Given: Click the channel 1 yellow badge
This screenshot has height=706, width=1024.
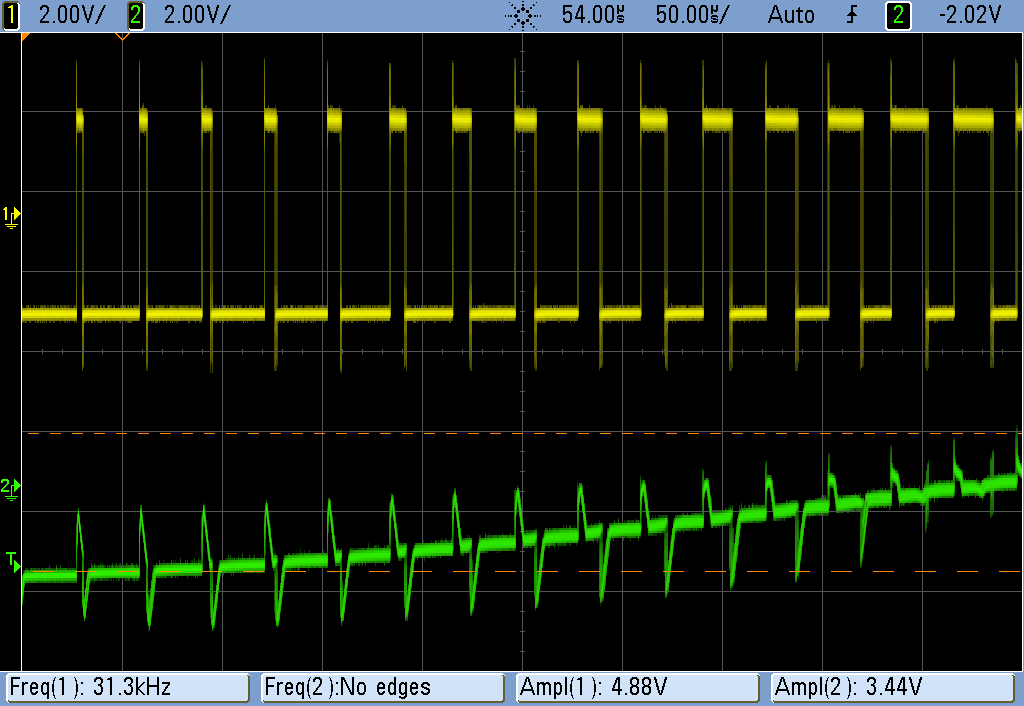Looking at the screenshot, I should pos(11,14).
